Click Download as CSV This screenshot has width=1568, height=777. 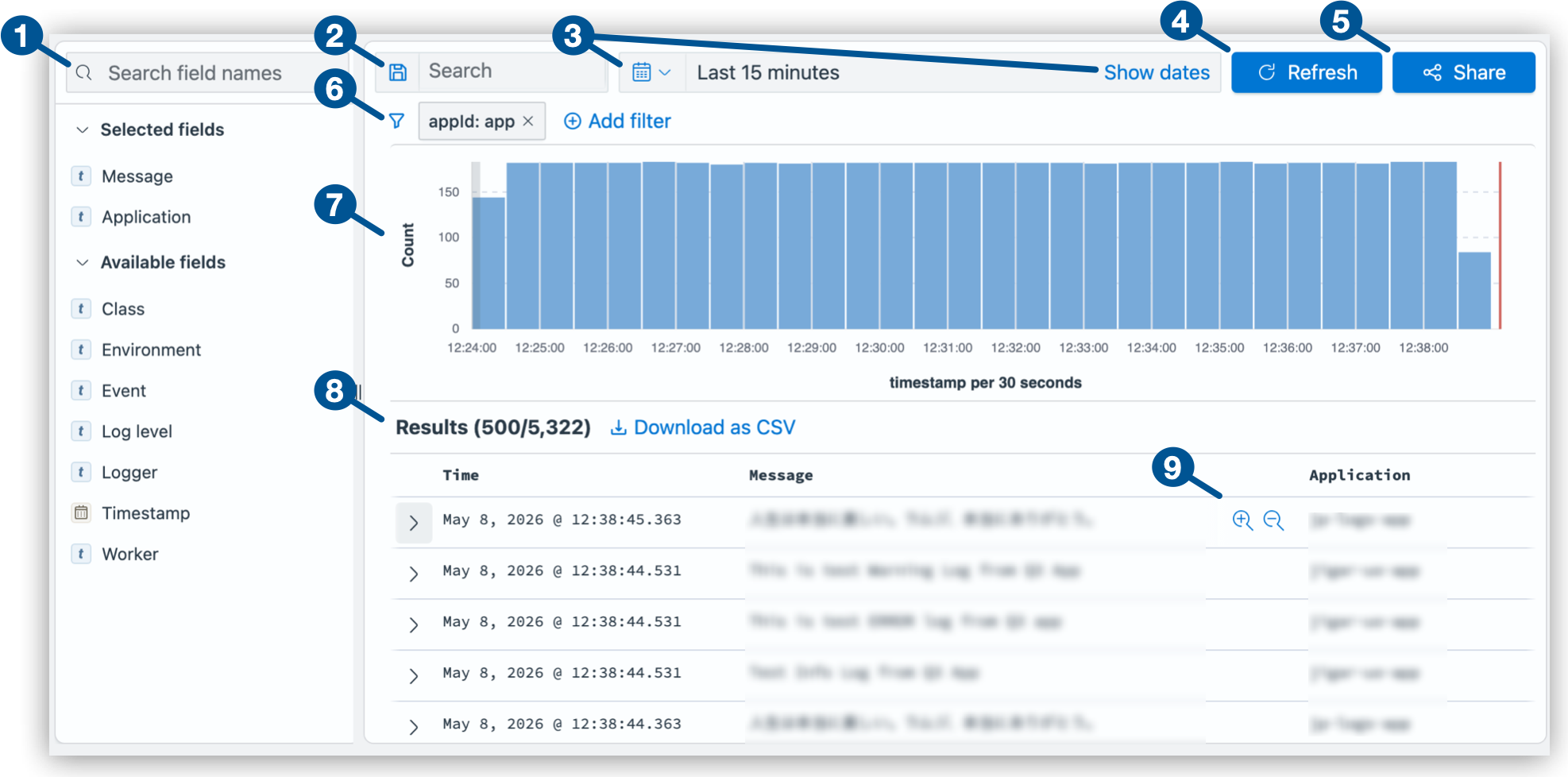(702, 427)
